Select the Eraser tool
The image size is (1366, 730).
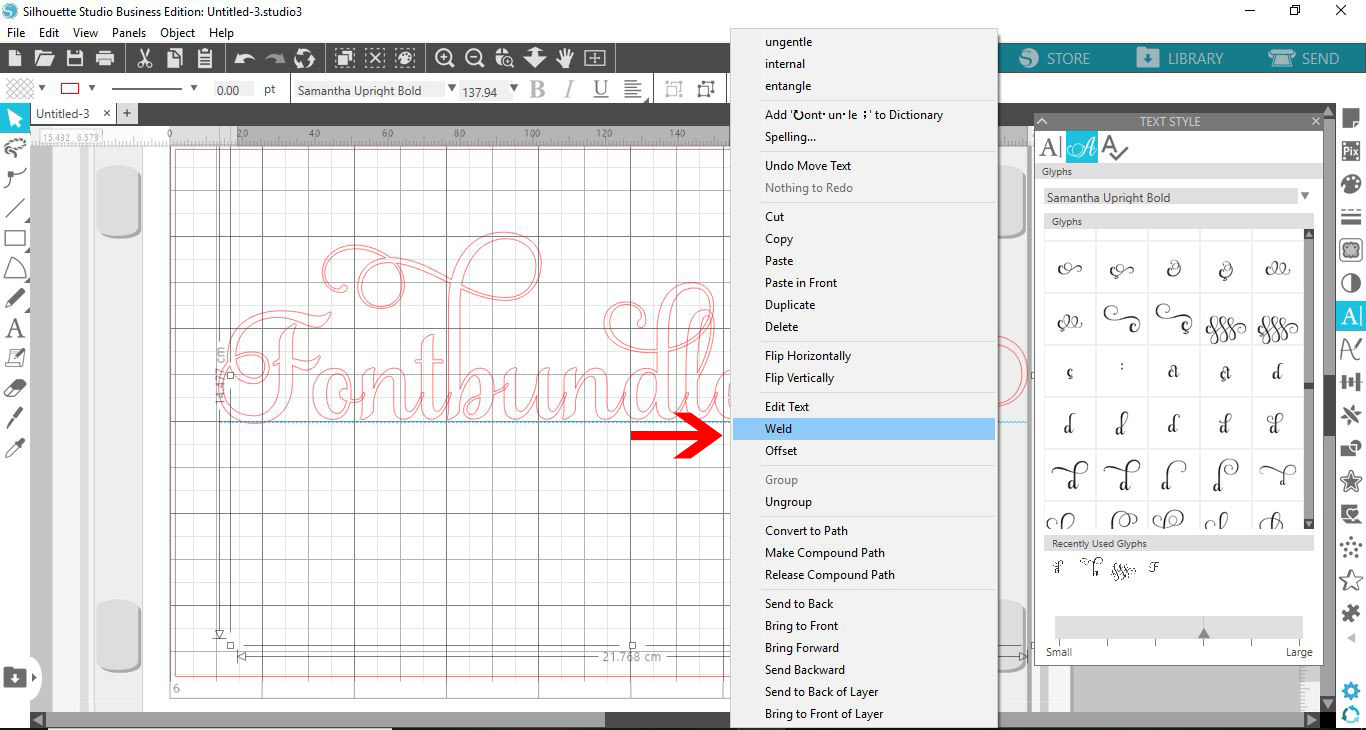click(15, 388)
